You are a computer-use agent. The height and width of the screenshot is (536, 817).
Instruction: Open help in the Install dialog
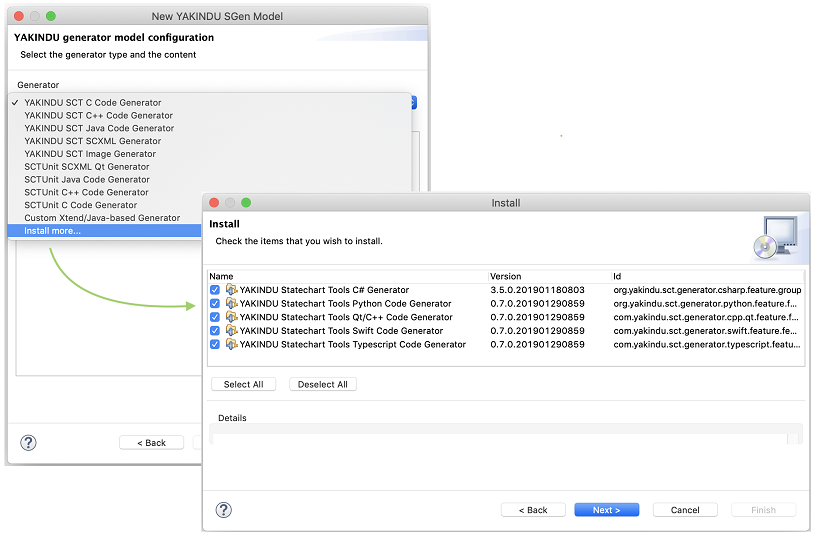pos(224,510)
